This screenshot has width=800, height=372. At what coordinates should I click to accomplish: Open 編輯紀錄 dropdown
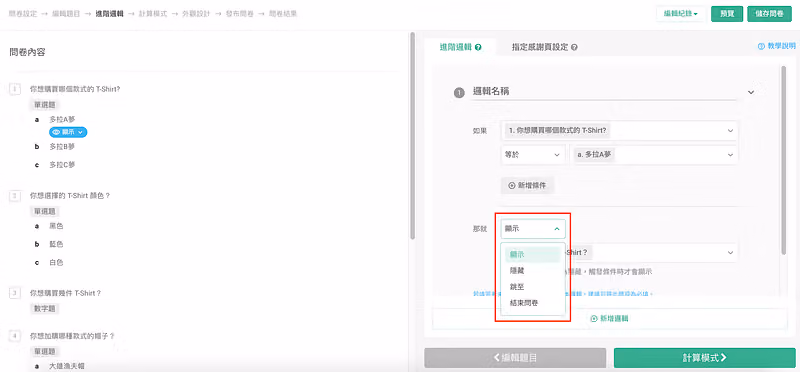point(681,14)
